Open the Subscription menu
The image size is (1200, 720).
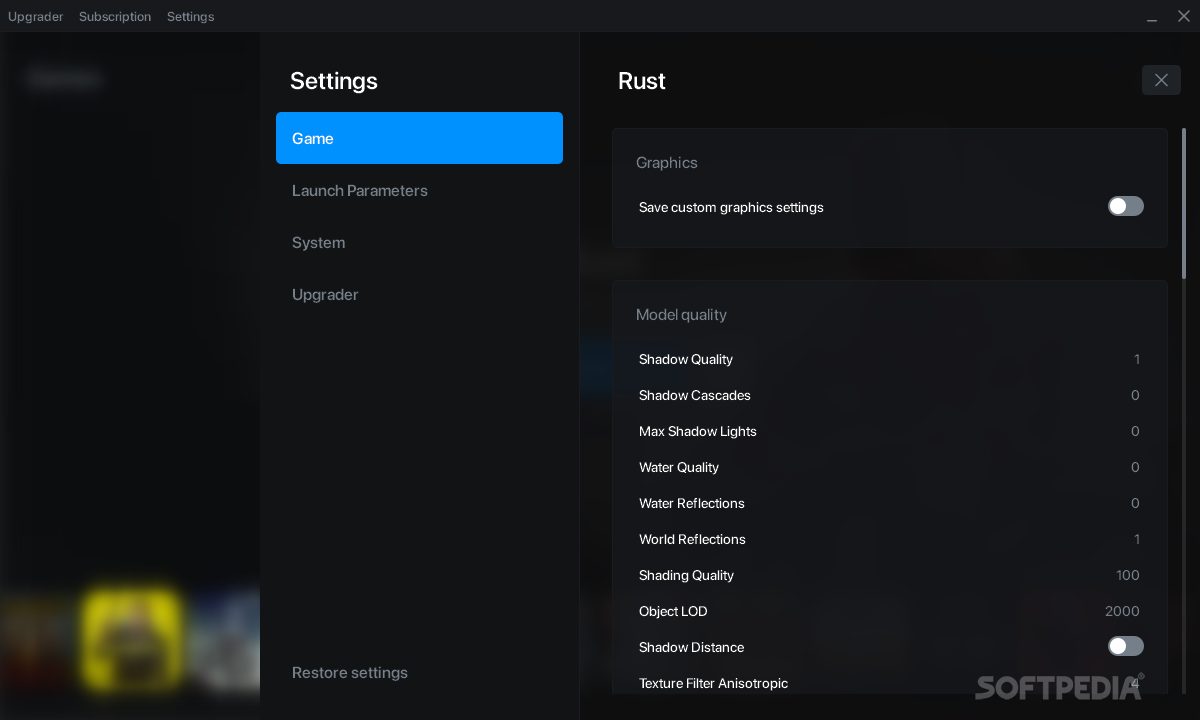pyautogui.click(x=115, y=16)
